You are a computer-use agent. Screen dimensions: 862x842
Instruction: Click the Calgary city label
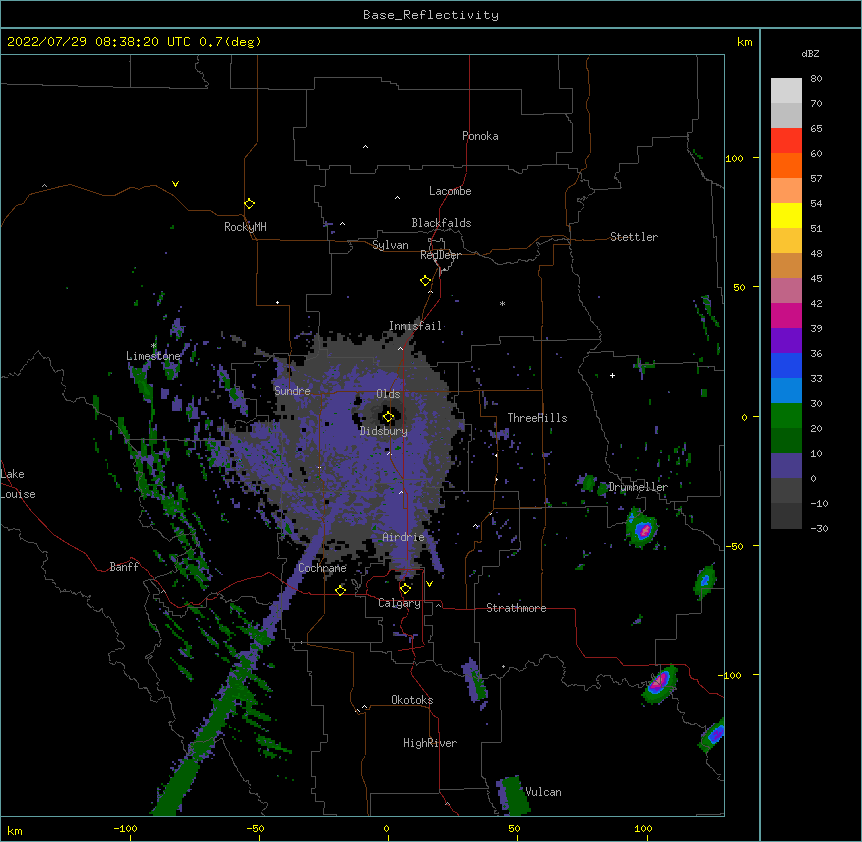coord(400,603)
